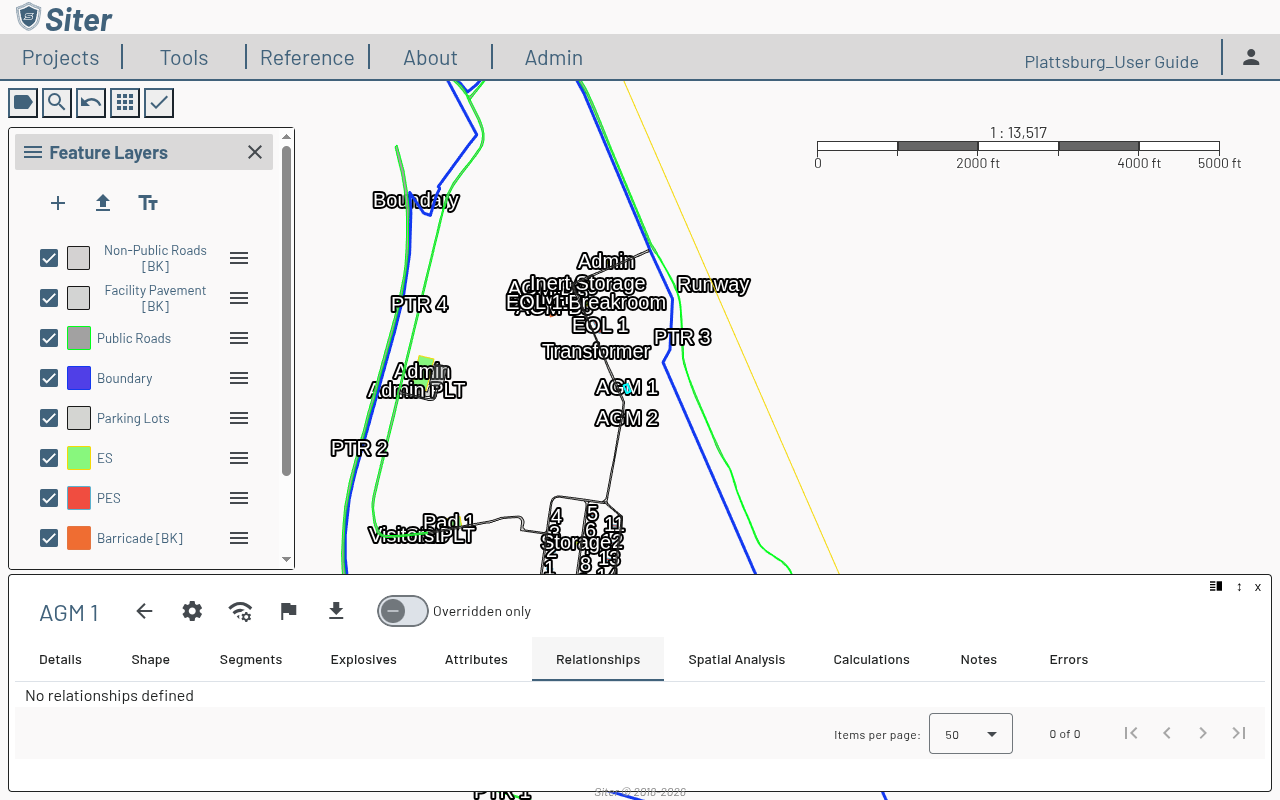
Task: Go back using the arrow next to AGM 1
Action: (x=144, y=611)
